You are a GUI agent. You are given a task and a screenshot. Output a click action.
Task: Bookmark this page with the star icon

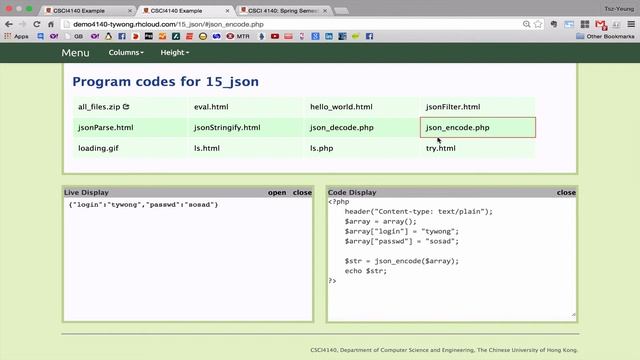(538, 24)
